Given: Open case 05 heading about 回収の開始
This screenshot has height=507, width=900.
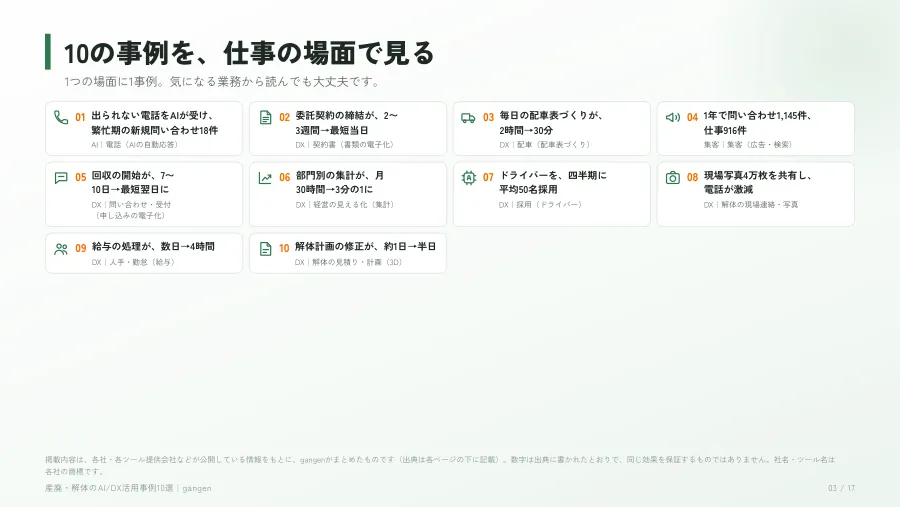Looking at the screenshot, I should pyautogui.click(x=133, y=182).
